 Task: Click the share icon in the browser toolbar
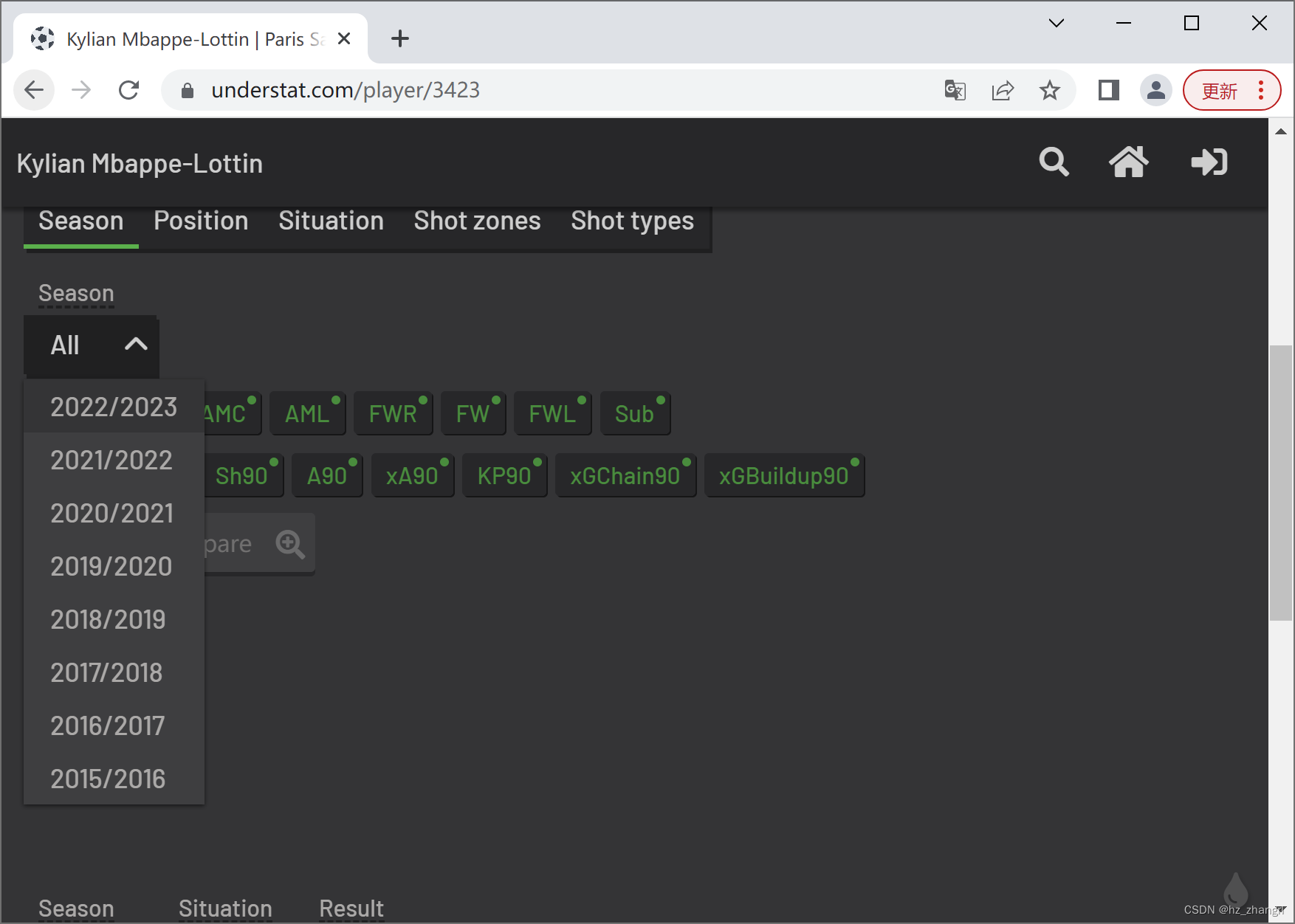tap(1003, 90)
